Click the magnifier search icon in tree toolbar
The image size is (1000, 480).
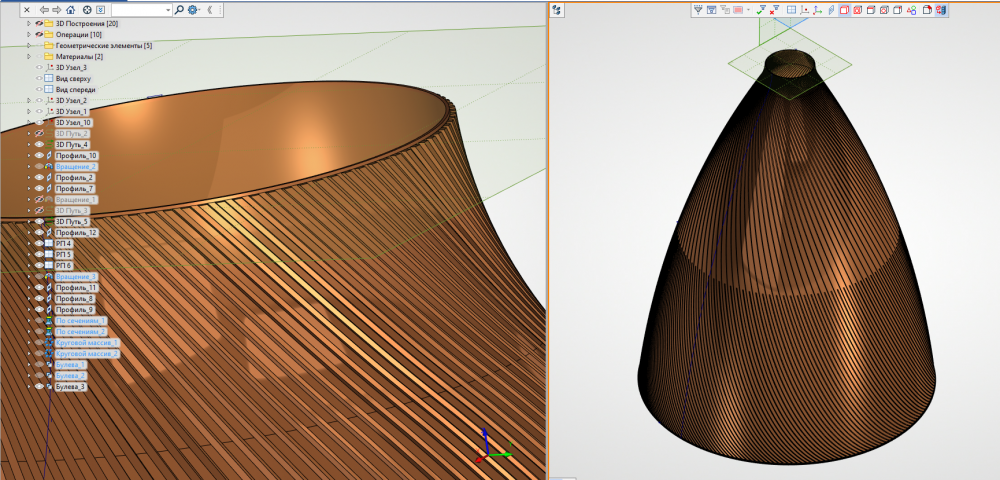pyautogui.click(x=179, y=9)
